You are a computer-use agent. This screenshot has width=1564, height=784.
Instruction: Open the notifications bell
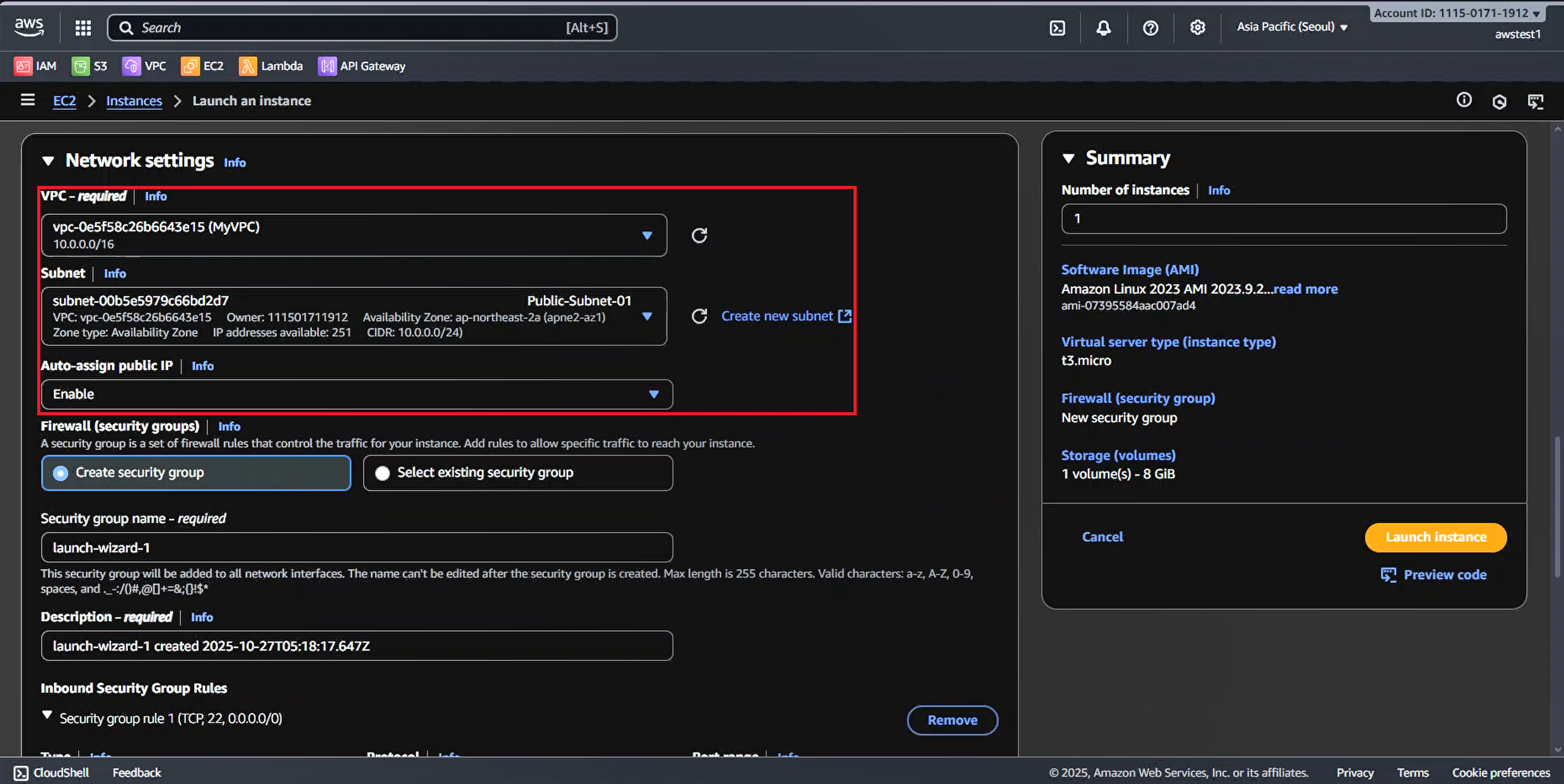[1103, 28]
